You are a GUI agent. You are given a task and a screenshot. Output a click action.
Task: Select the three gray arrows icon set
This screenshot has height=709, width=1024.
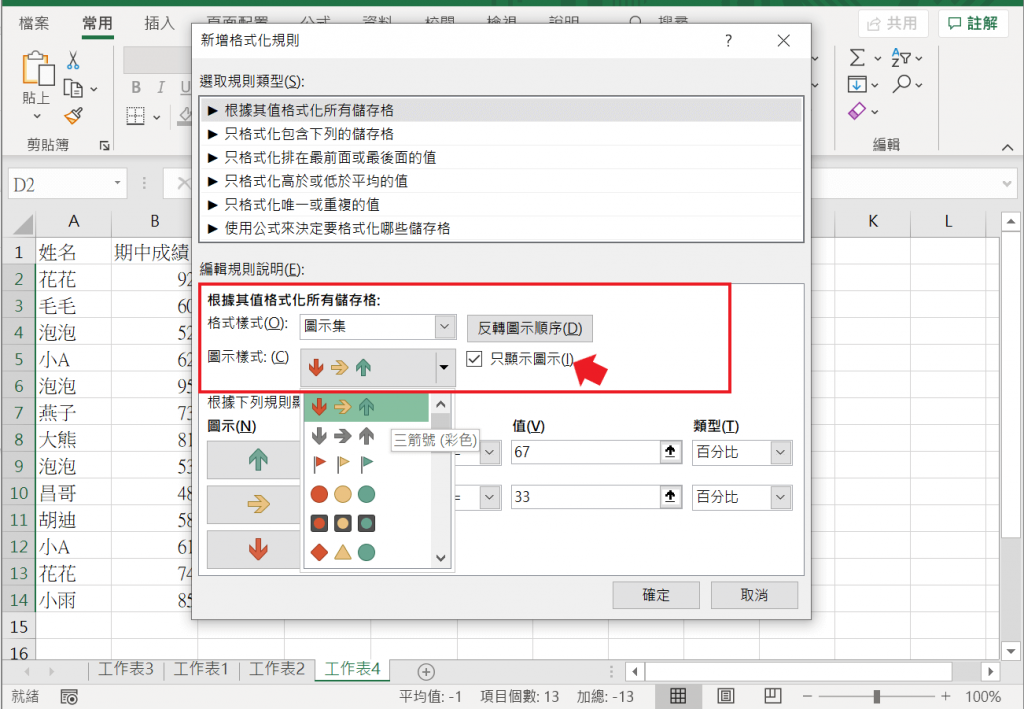342,435
